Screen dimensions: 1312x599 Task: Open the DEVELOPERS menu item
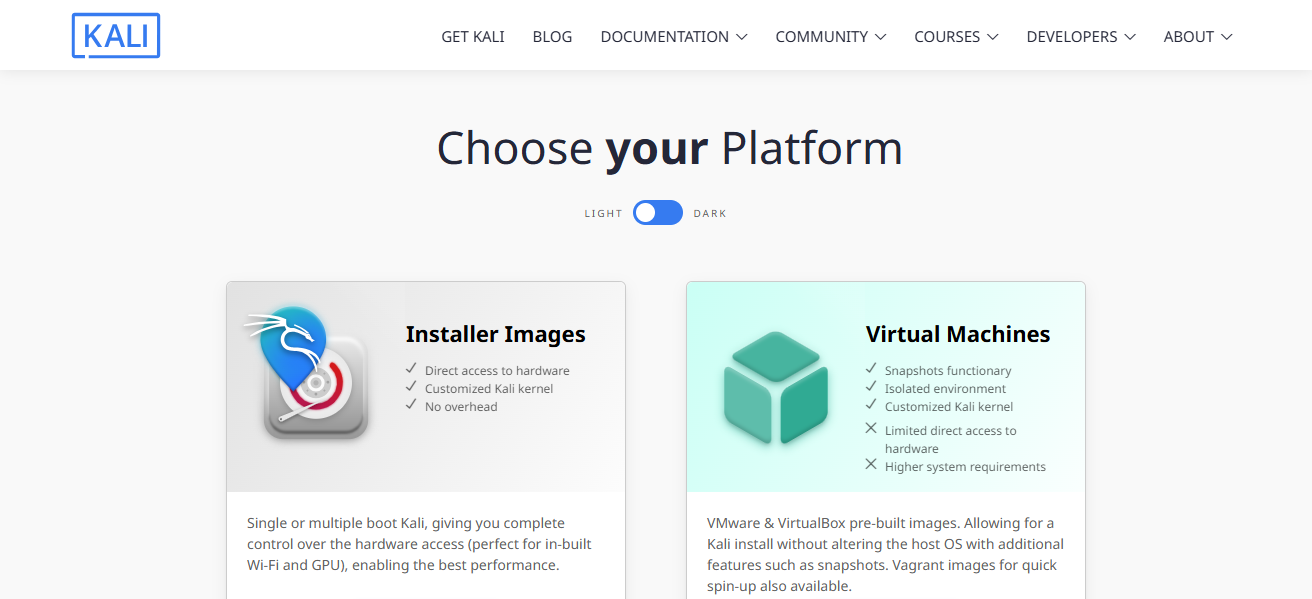coord(1072,37)
